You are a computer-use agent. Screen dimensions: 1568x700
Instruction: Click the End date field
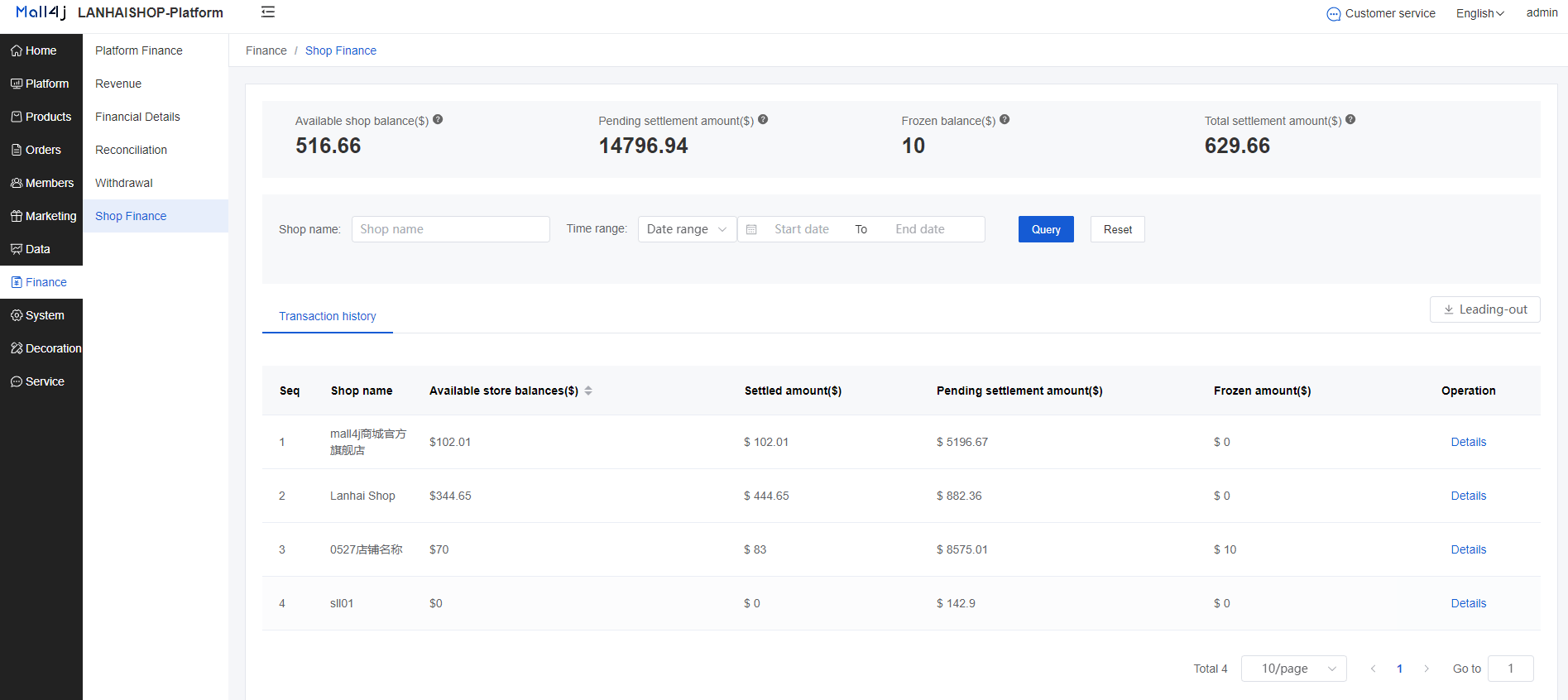click(x=920, y=229)
